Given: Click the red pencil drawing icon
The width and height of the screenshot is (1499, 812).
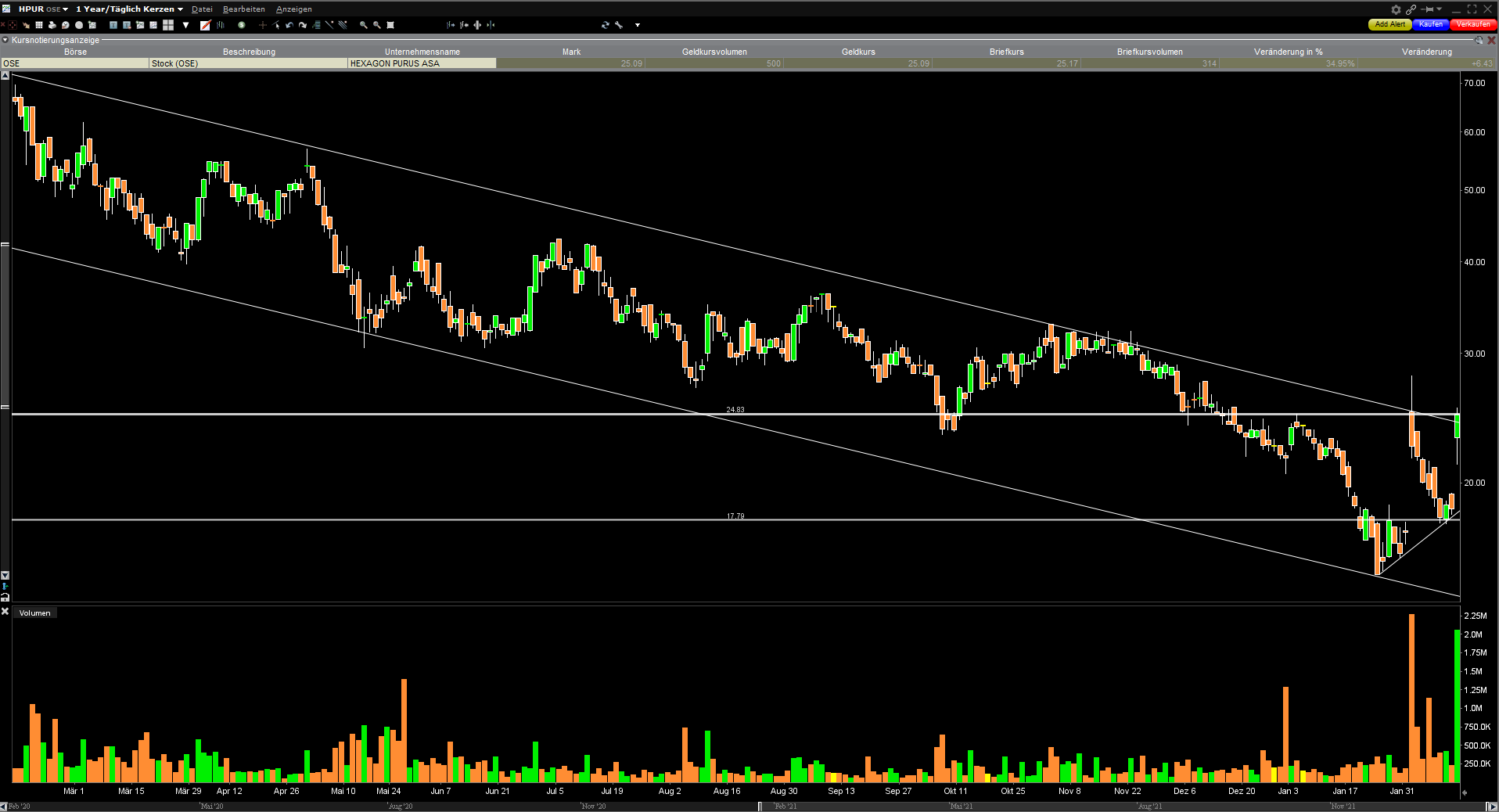Looking at the screenshot, I should click(x=205, y=25).
